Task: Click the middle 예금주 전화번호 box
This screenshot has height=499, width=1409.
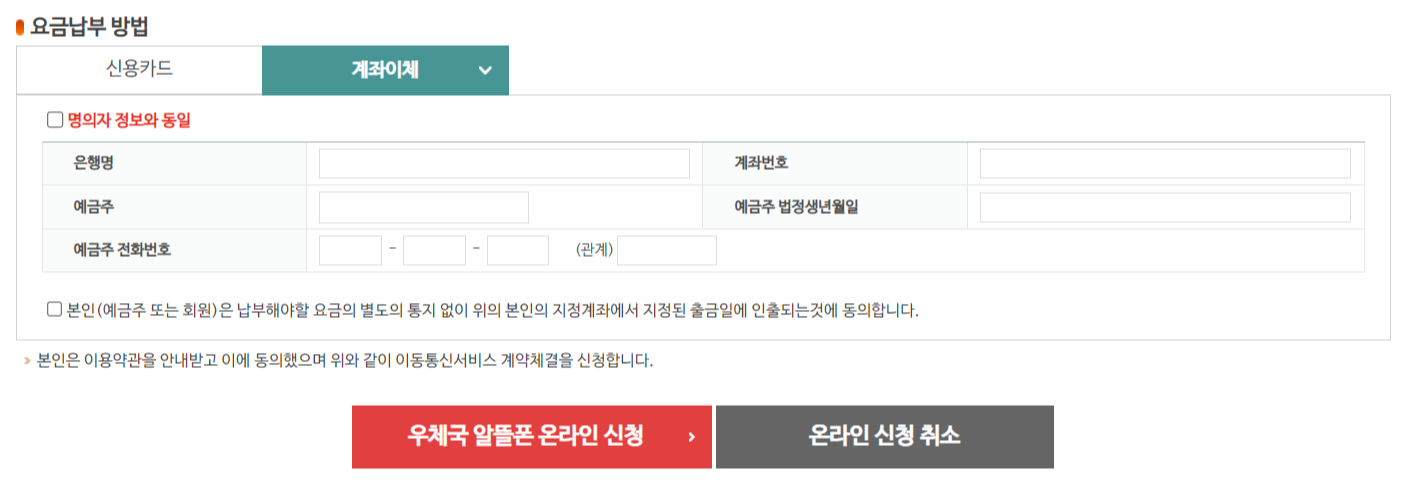Action: click(434, 250)
